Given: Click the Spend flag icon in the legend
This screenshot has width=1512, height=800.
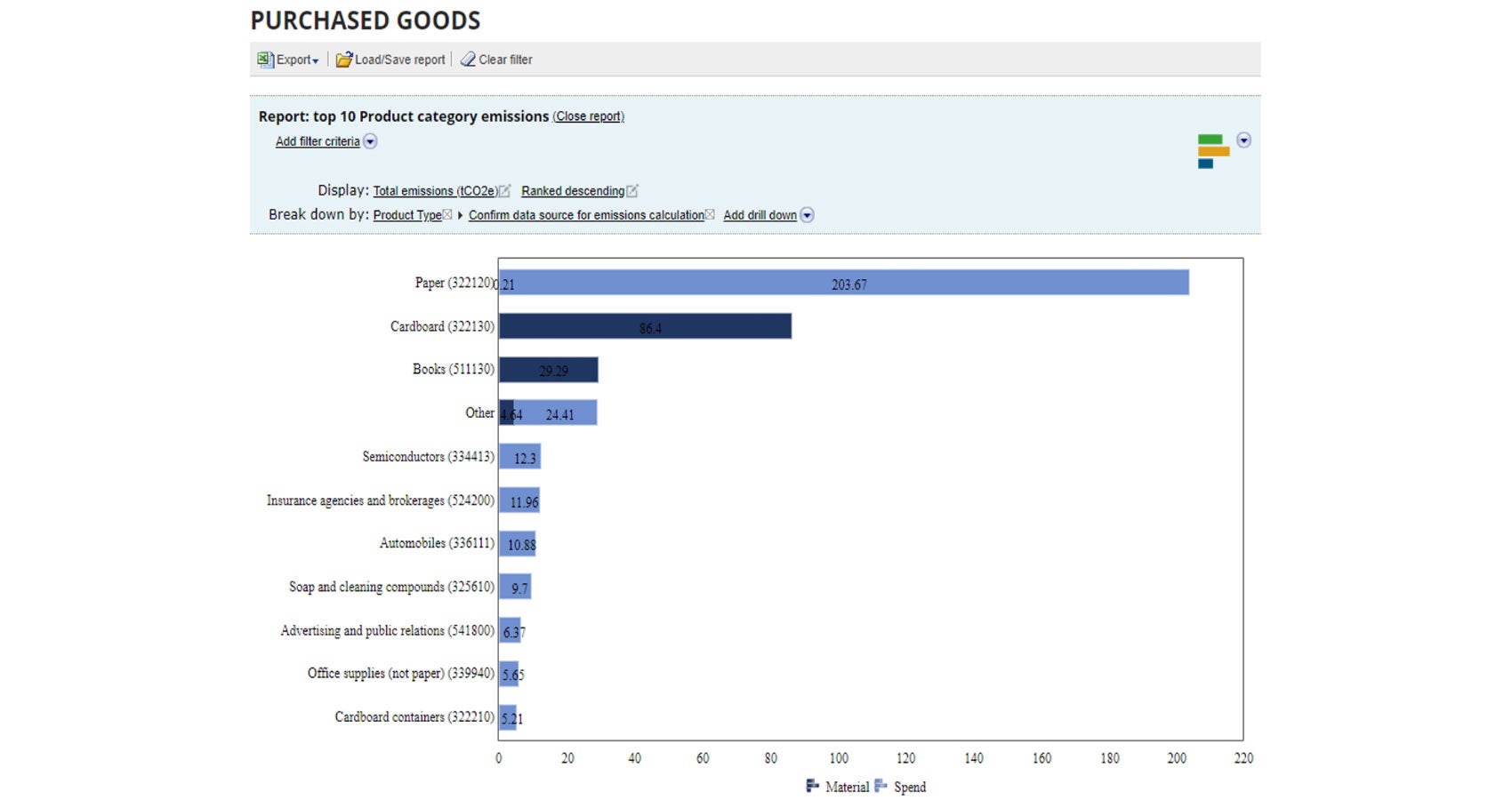Looking at the screenshot, I should coord(879,787).
